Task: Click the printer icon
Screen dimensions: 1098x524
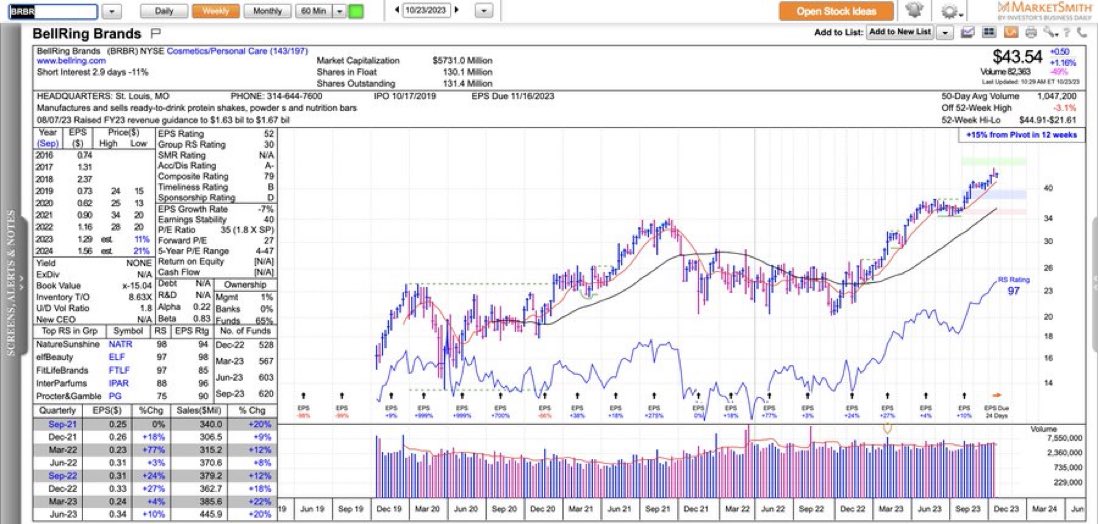Action: (x=1031, y=32)
